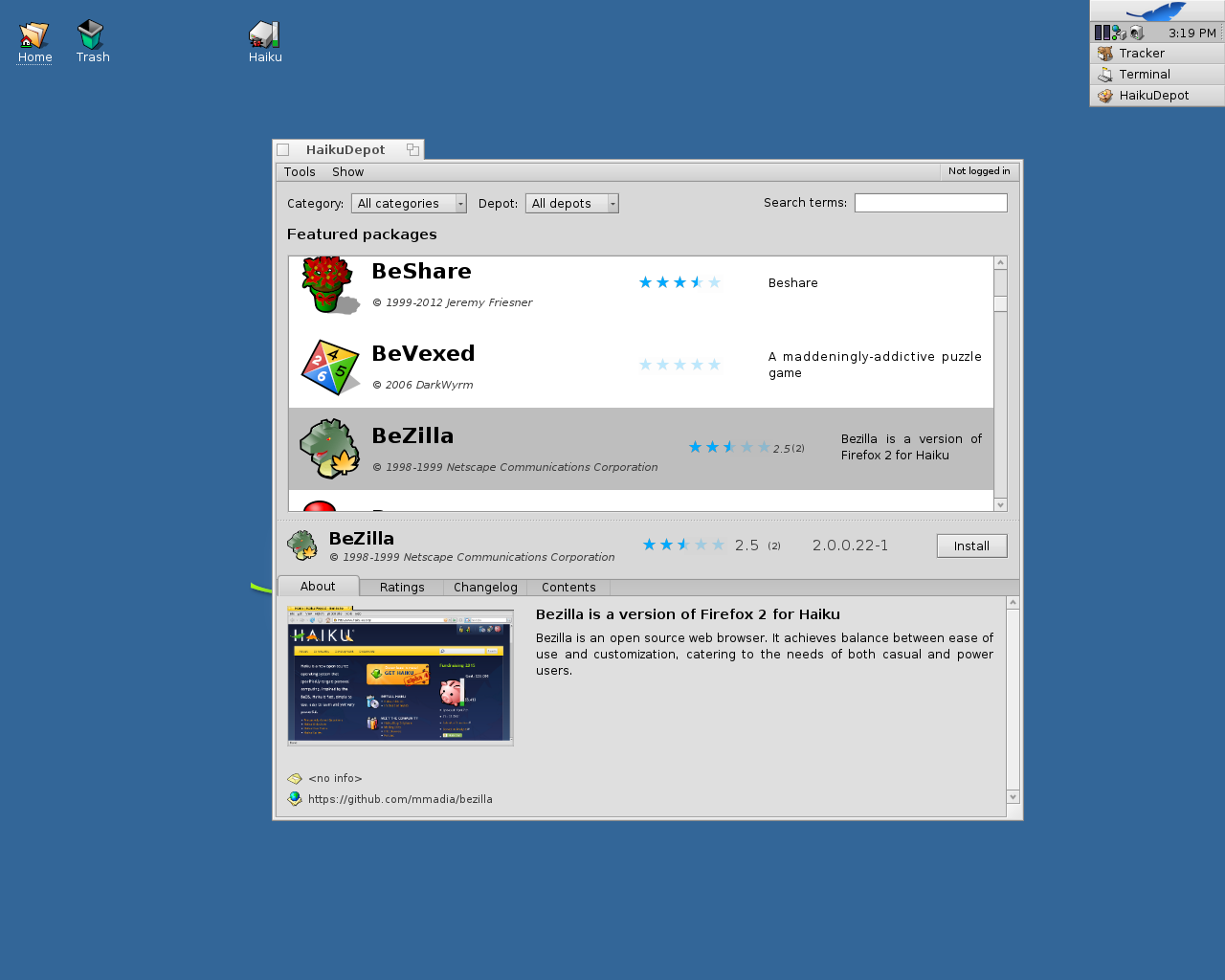Open the Tools menu
The image size is (1225, 980).
tap(299, 171)
